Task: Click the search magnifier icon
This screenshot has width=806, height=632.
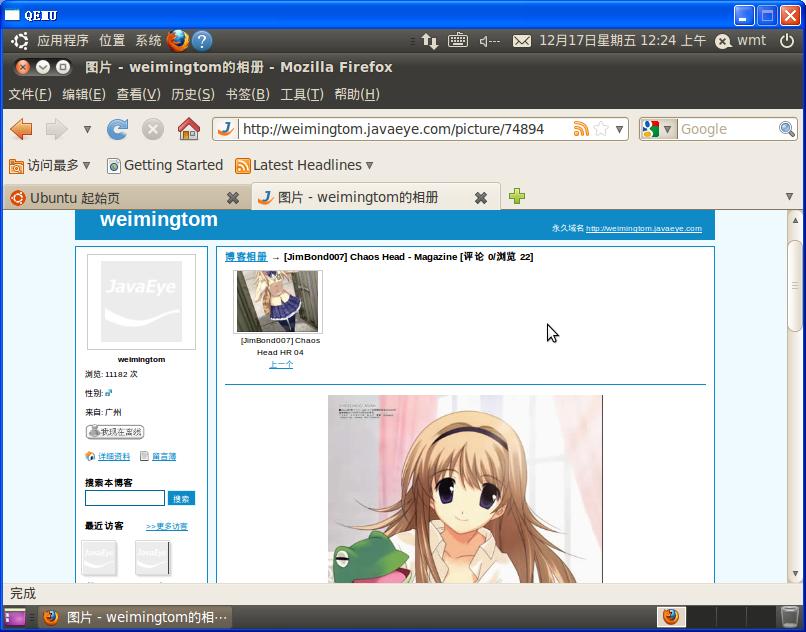Action: pyautogui.click(x=787, y=129)
